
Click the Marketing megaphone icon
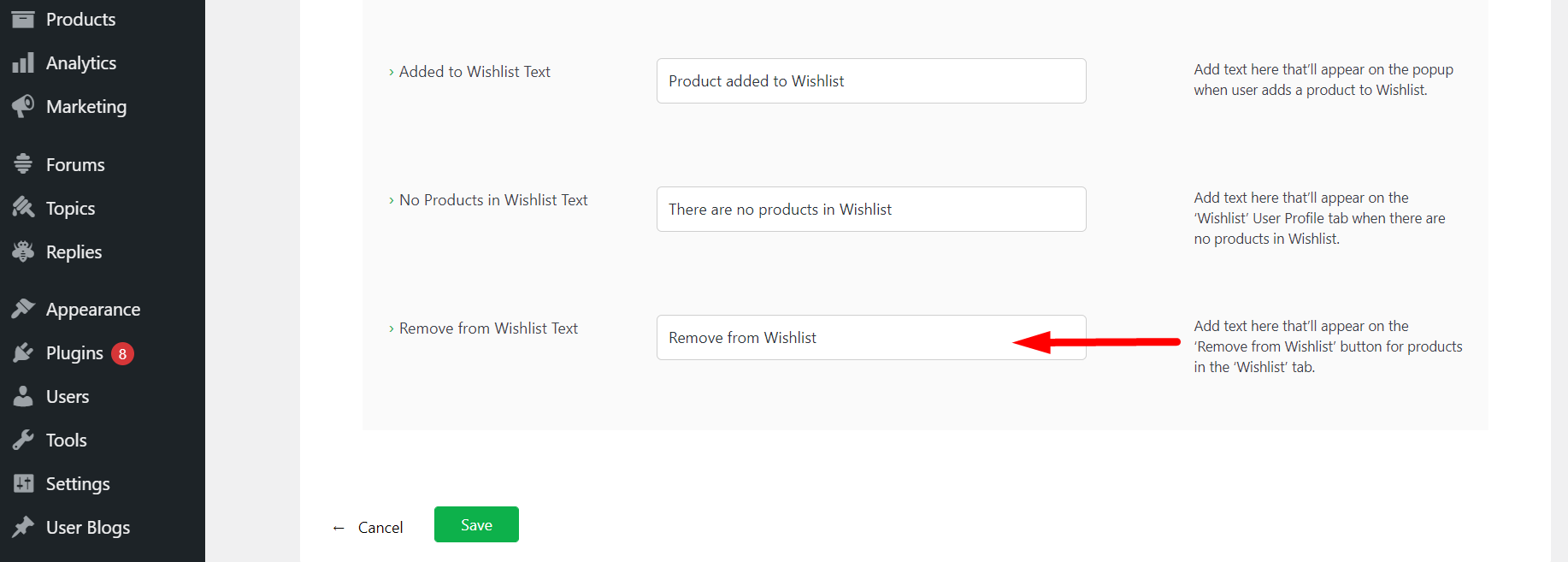coord(23,106)
